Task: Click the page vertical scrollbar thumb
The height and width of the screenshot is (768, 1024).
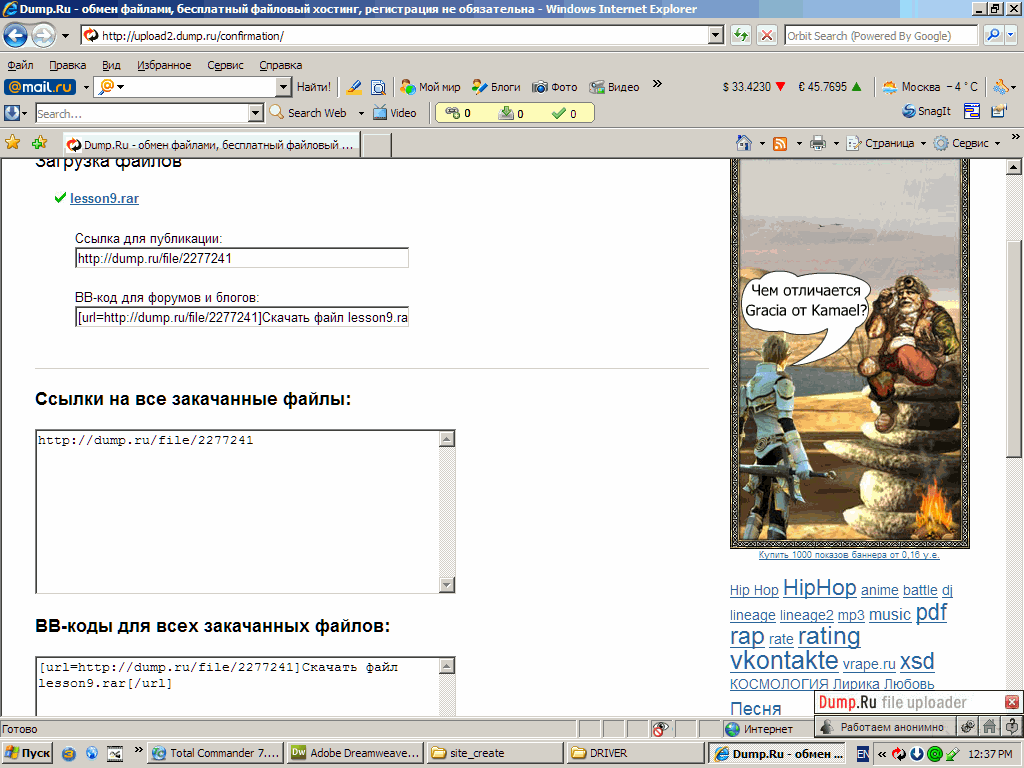Action: coord(1014,349)
